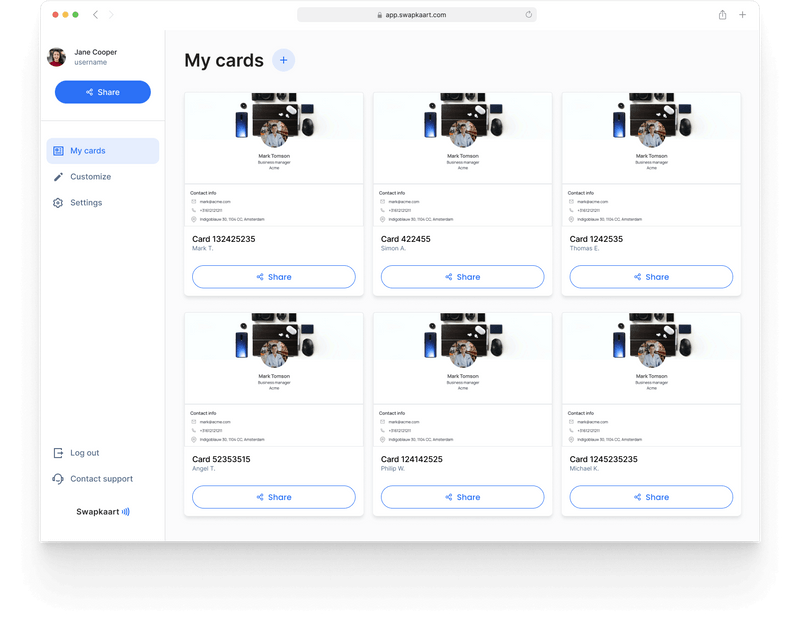
Task: Click the blue Share button in sidebar
Action: pyautogui.click(x=103, y=92)
